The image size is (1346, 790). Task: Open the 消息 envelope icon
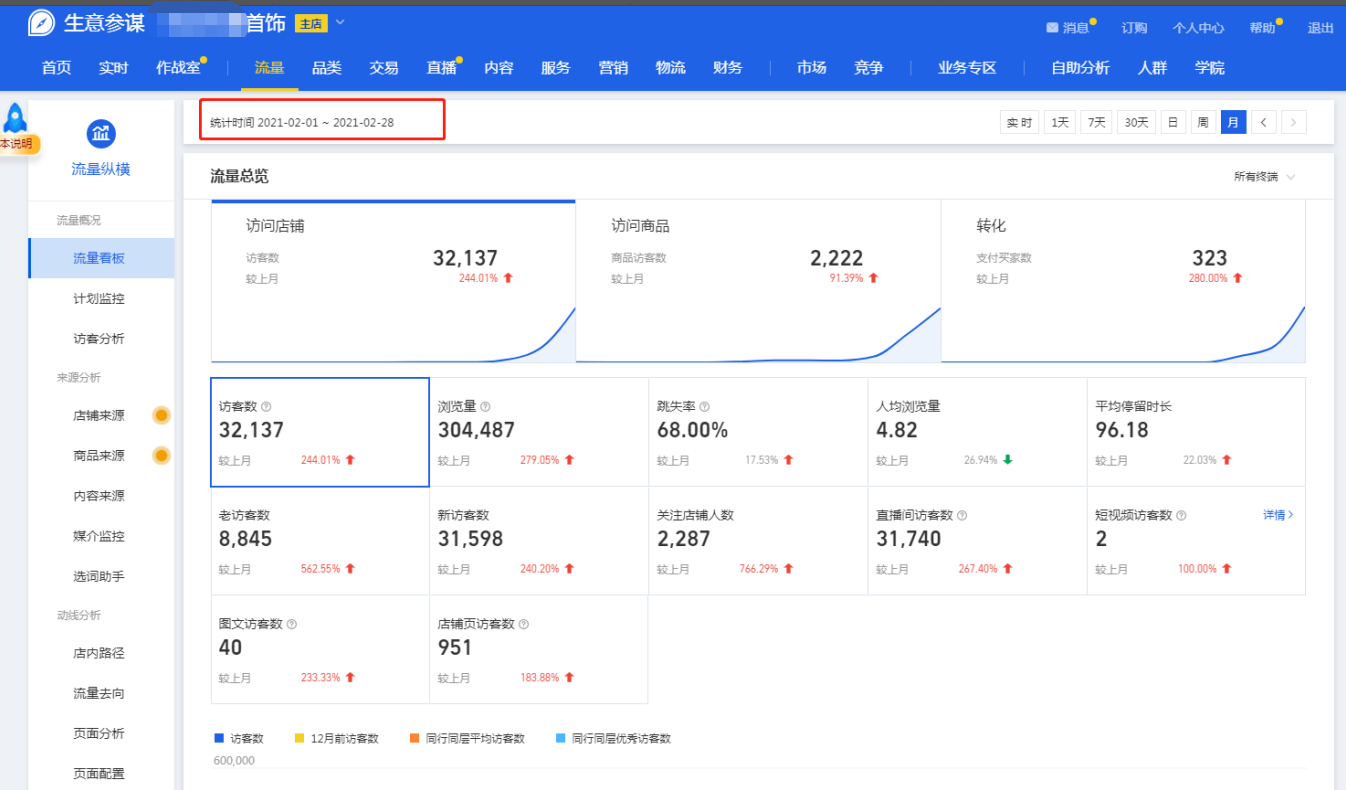click(x=1052, y=28)
